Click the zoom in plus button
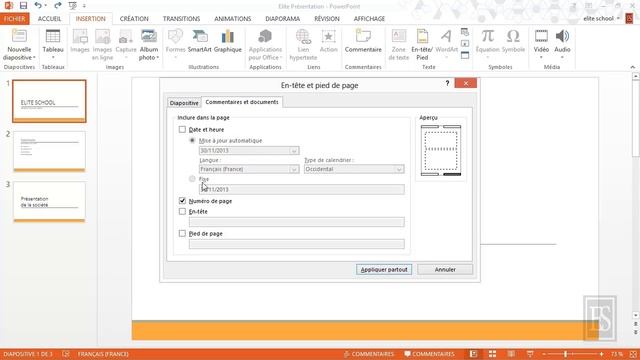 coord(602,354)
